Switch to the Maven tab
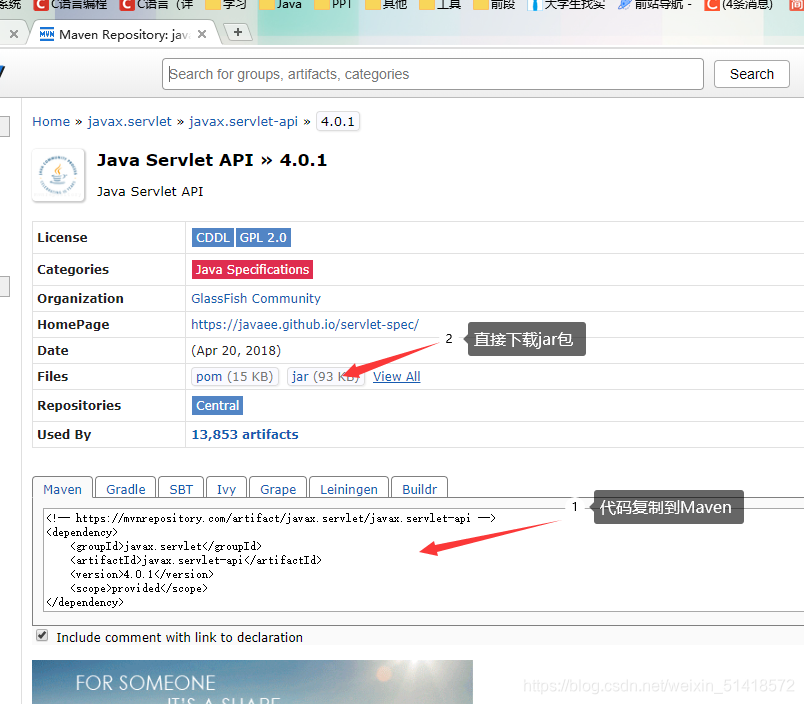 click(x=63, y=489)
